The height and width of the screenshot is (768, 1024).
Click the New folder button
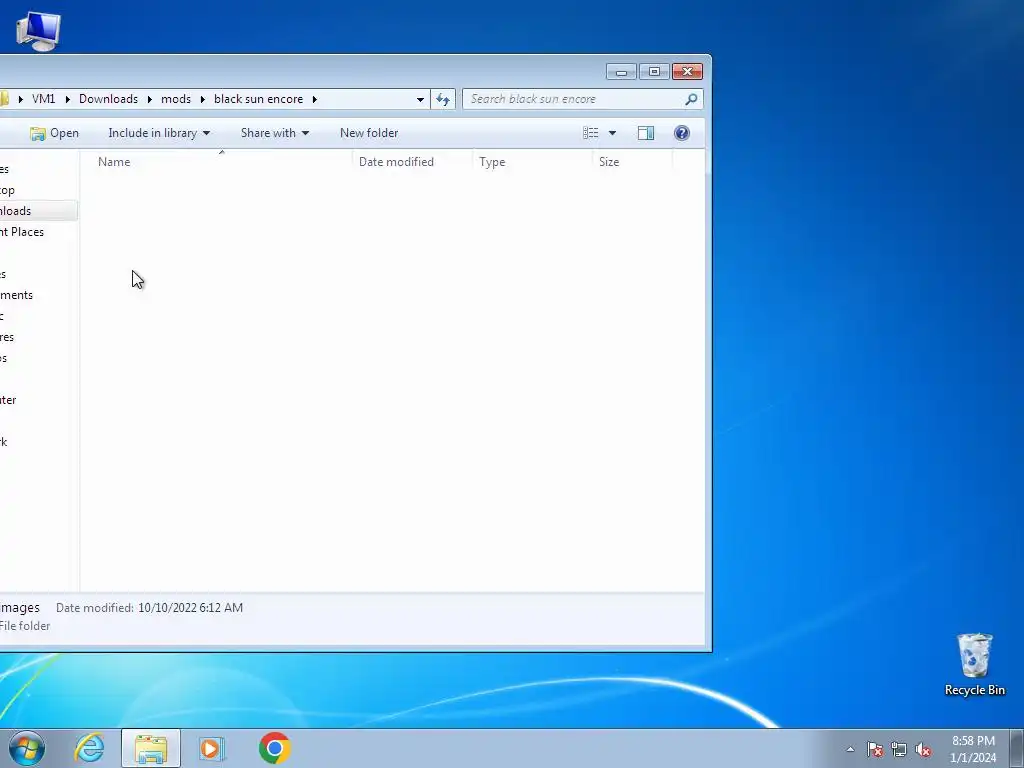pos(369,133)
